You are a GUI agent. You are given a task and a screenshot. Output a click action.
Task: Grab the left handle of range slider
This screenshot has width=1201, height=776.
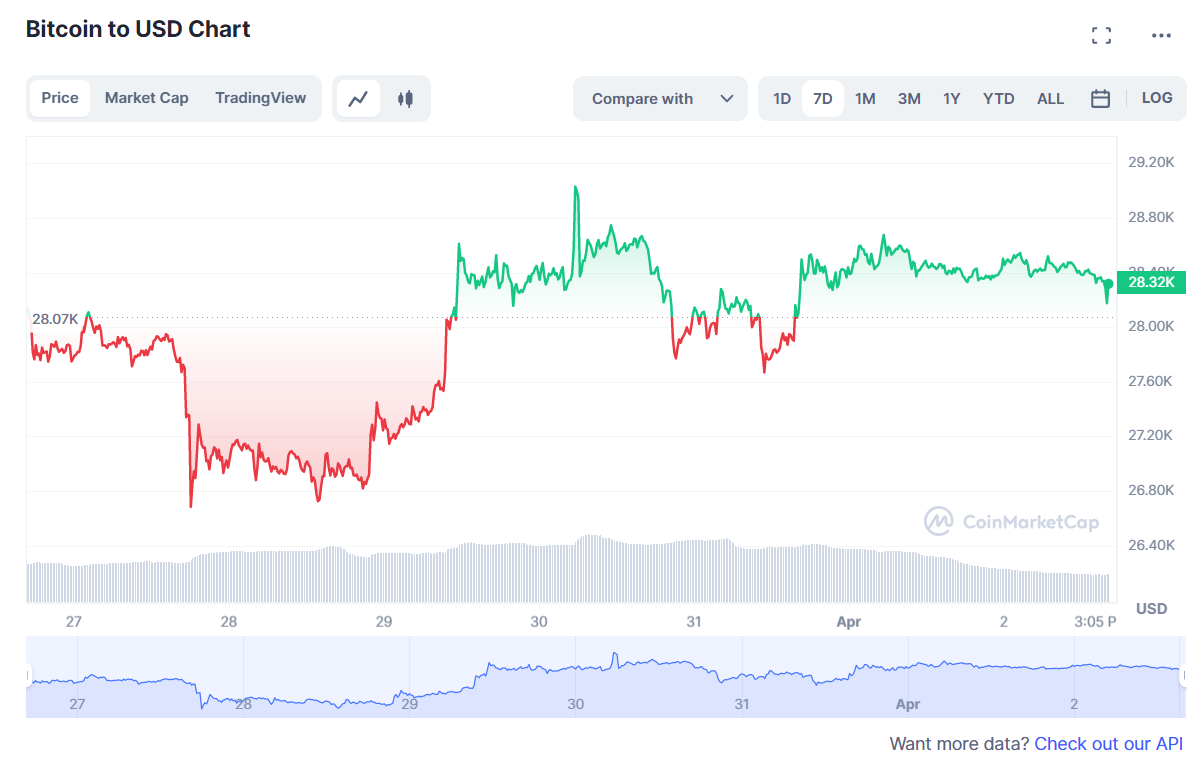click(x=29, y=676)
